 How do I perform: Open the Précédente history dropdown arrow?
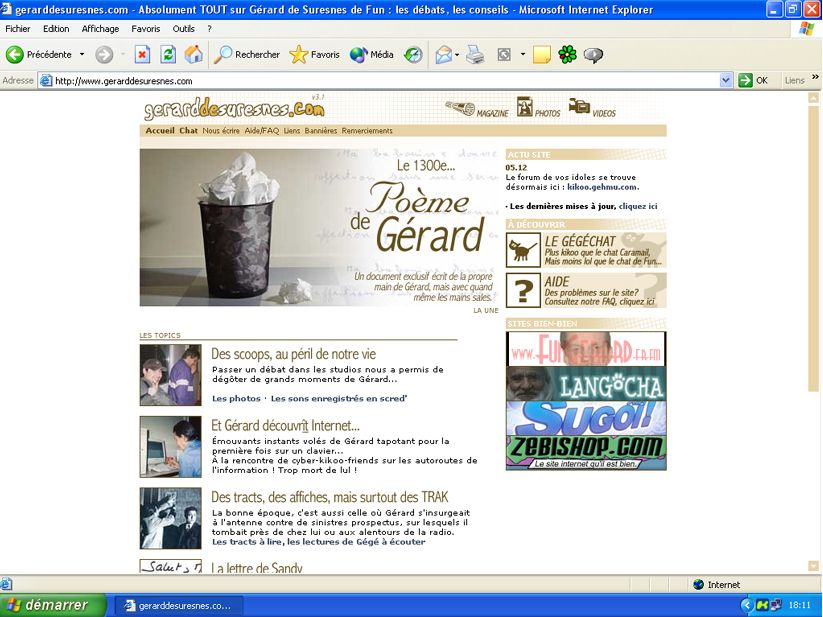tap(82, 55)
